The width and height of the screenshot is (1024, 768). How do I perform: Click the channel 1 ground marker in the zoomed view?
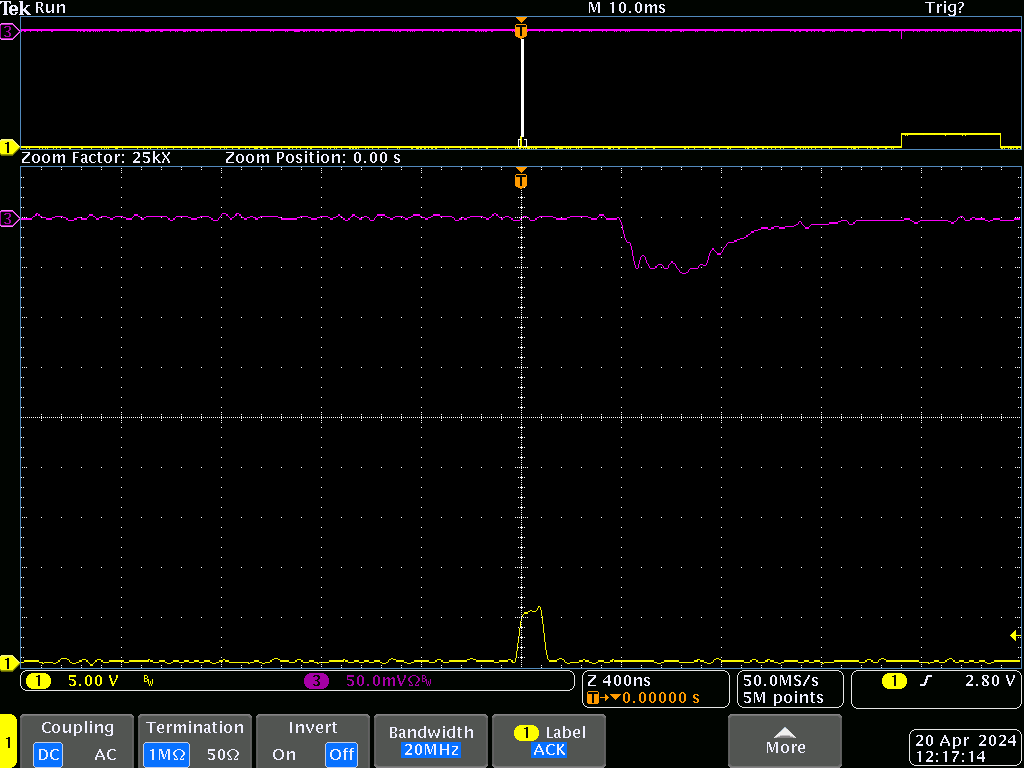point(10,662)
